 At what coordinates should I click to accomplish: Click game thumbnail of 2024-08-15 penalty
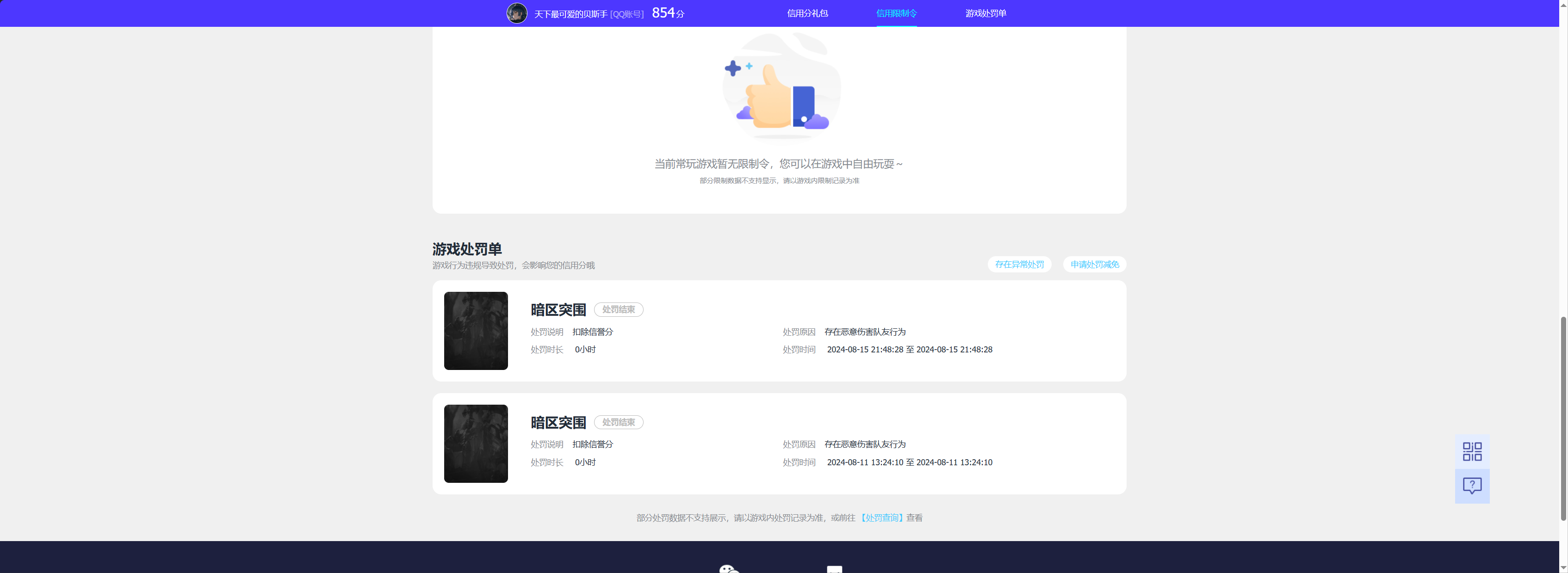point(475,331)
